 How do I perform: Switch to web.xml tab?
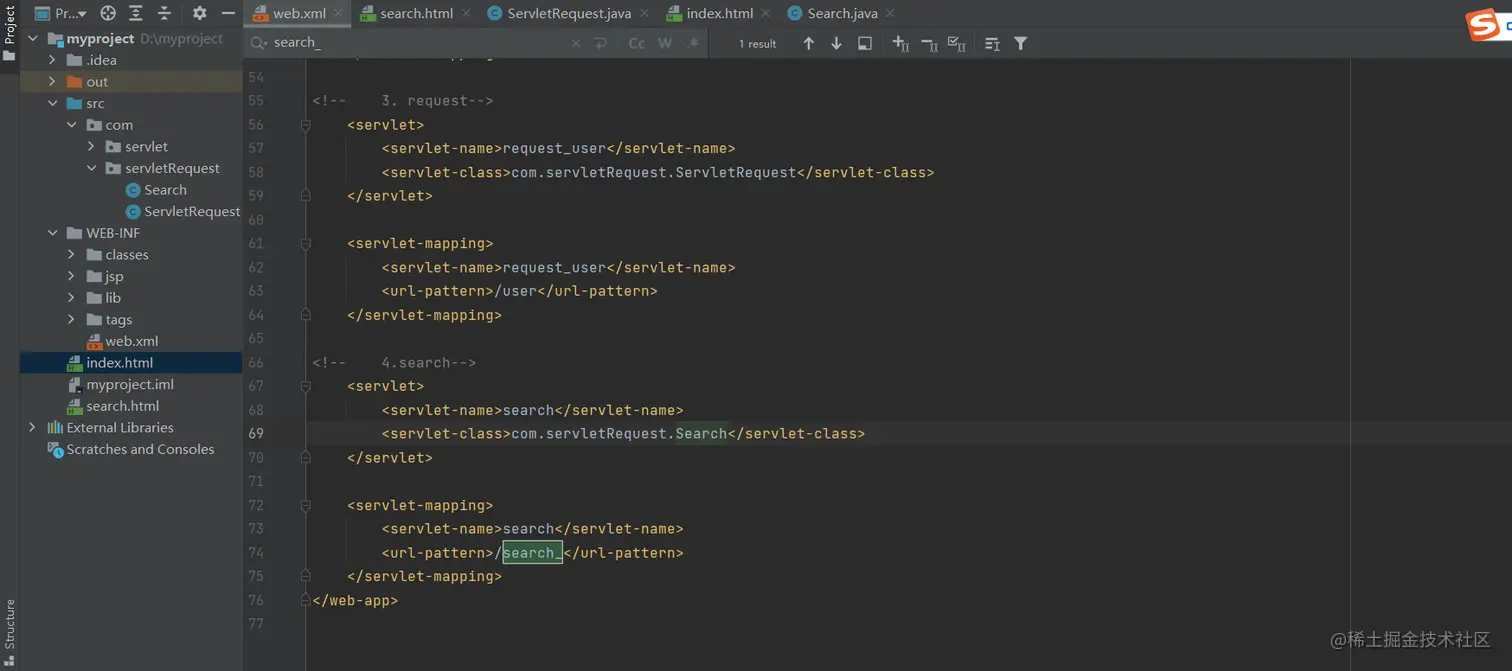click(299, 13)
